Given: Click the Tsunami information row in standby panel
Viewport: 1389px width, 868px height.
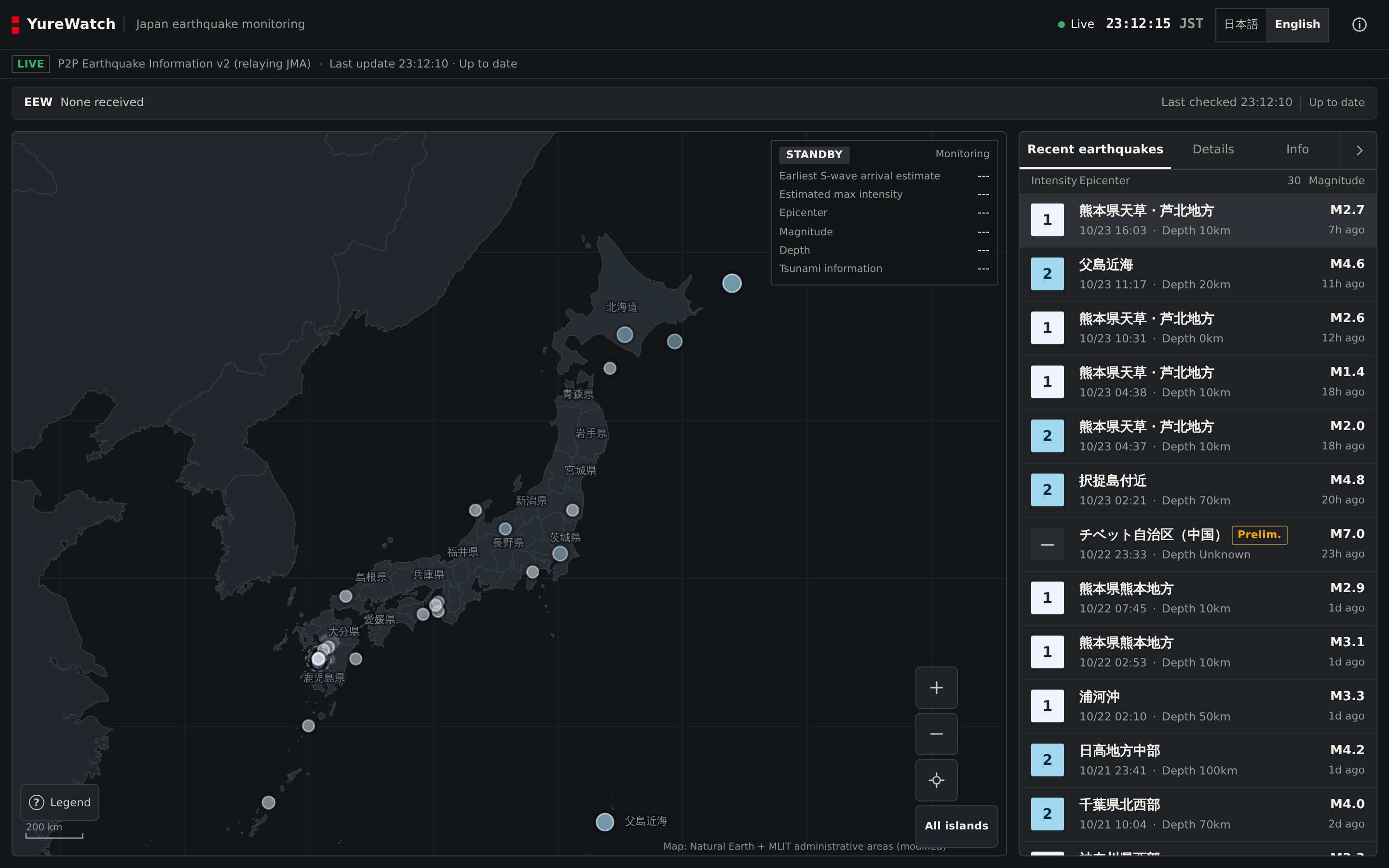Looking at the screenshot, I should (884, 269).
